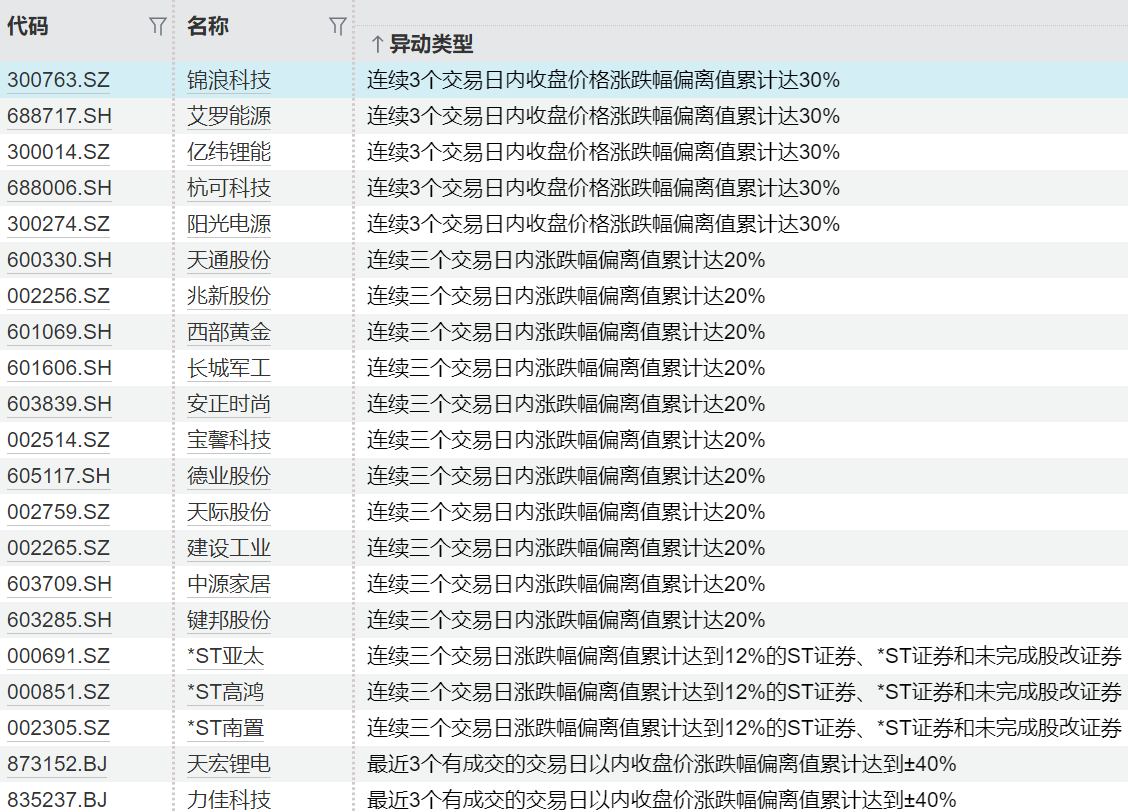Select the 20% deviation text in 西部黄金 row
1128x812 pixels.
click(x=566, y=332)
